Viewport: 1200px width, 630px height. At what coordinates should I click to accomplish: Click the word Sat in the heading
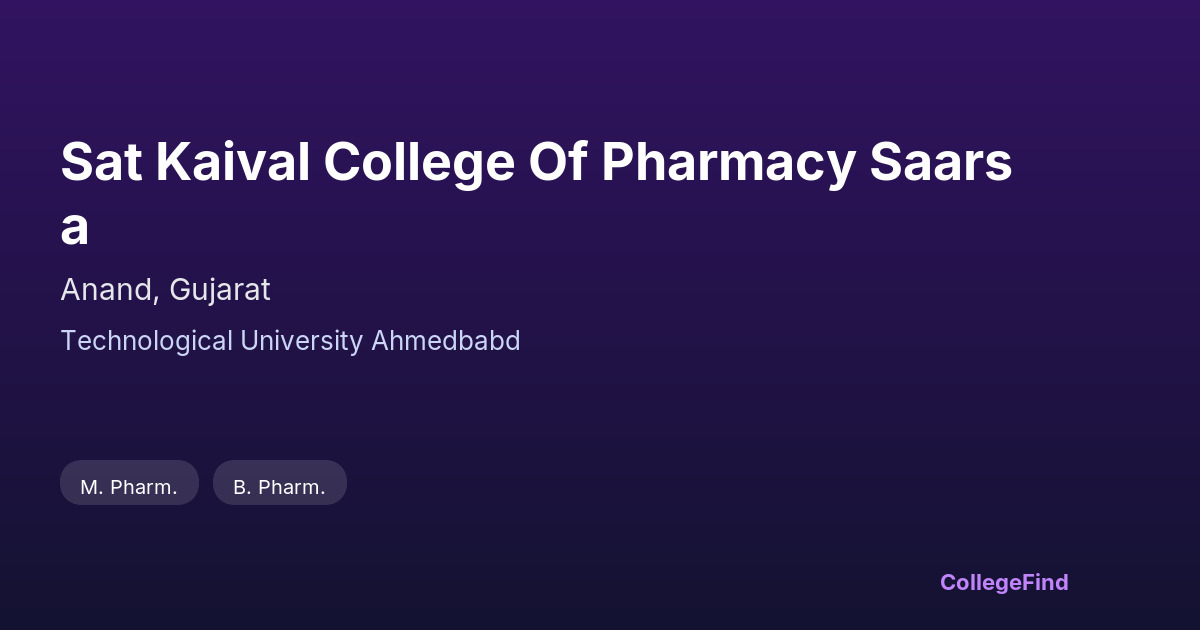(100, 162)
